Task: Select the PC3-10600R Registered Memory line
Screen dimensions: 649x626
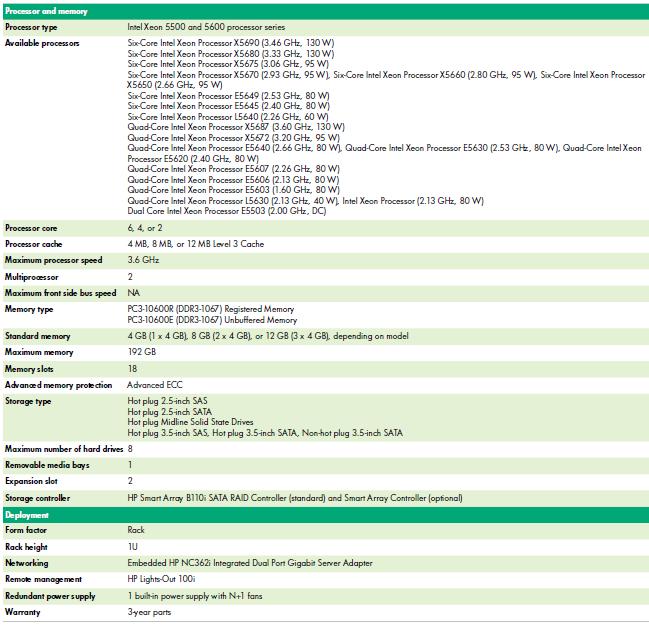Action: 211,309
